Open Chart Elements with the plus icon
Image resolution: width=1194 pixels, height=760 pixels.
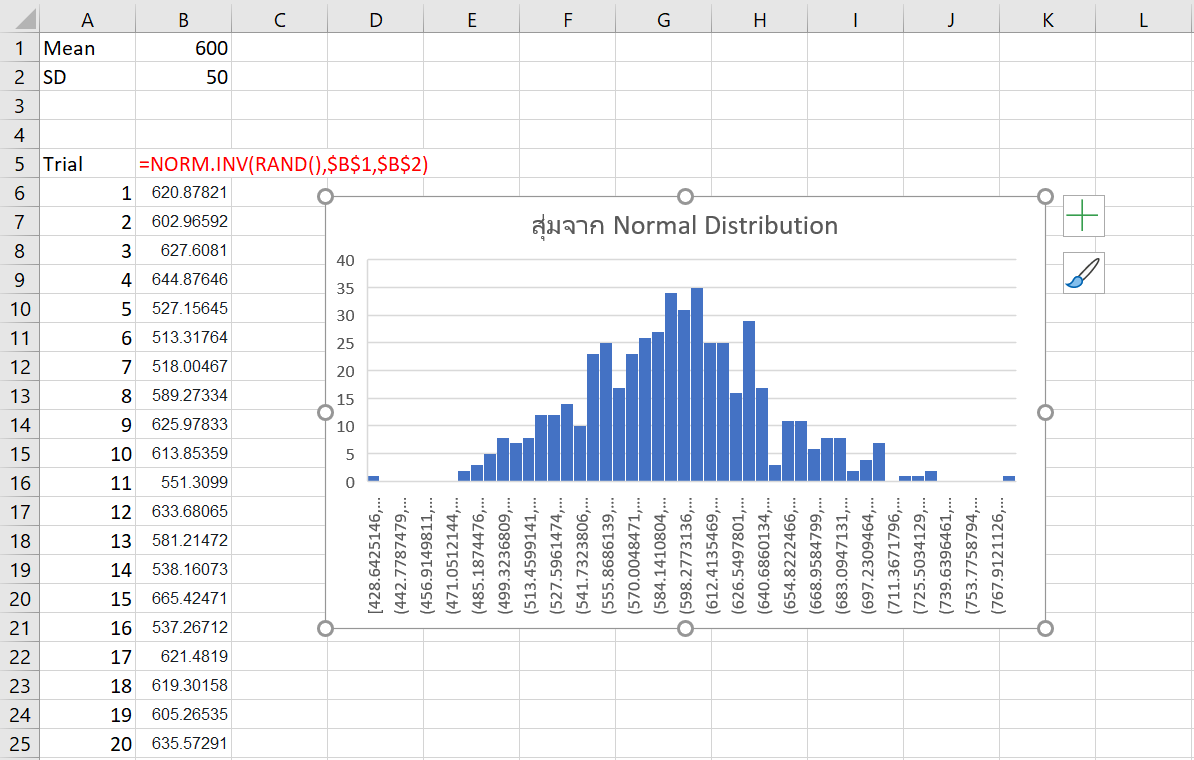[x=1083, y=215]
